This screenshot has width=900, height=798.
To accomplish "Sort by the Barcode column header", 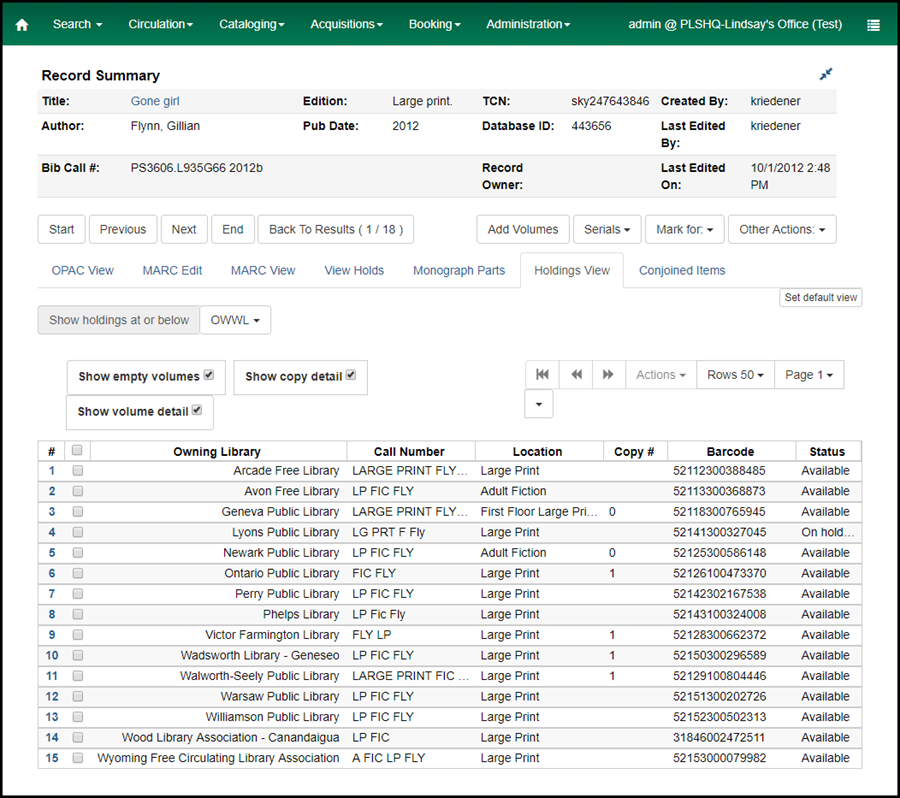I will [730, 451].
